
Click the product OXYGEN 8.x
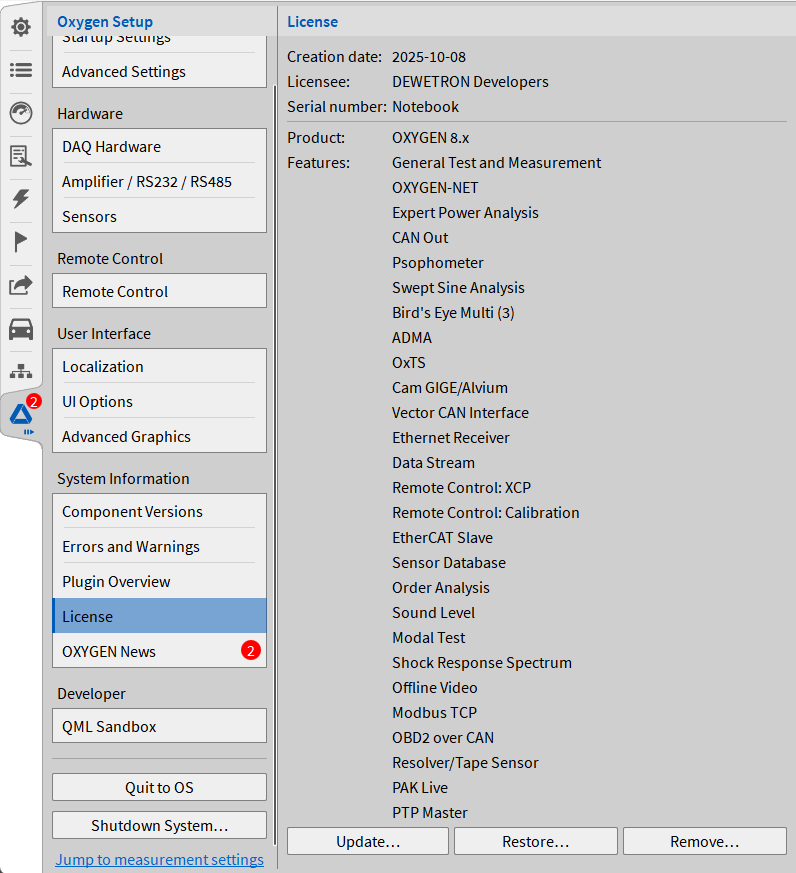(x=430, y=138)
